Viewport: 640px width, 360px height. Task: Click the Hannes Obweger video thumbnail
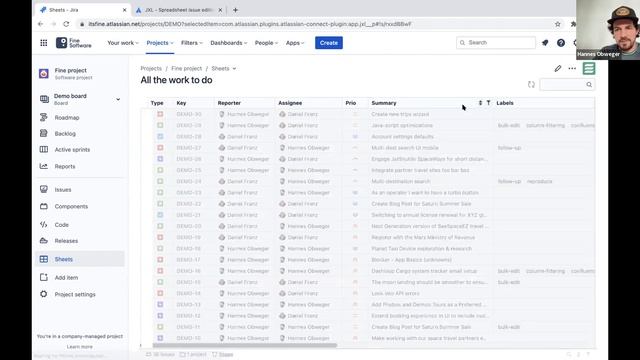coord(608,30)
